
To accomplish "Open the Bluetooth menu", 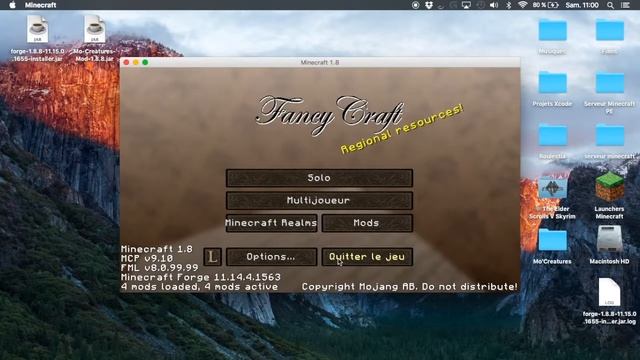I will coord(509,5).
